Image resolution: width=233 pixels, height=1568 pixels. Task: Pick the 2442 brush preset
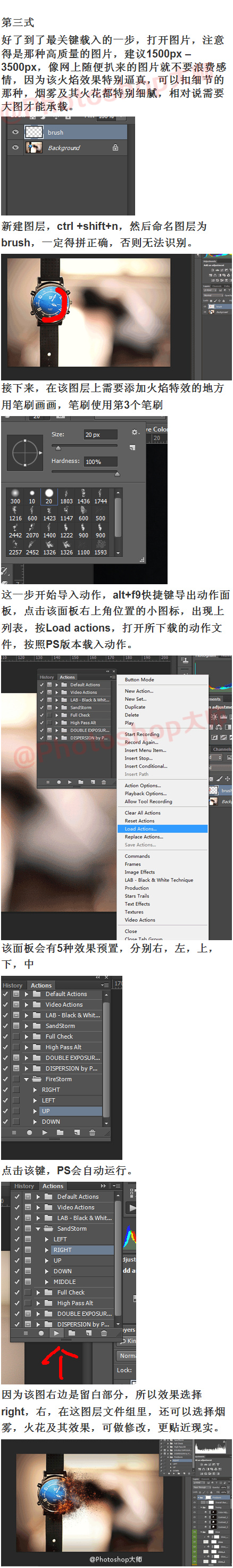(15, 530)
